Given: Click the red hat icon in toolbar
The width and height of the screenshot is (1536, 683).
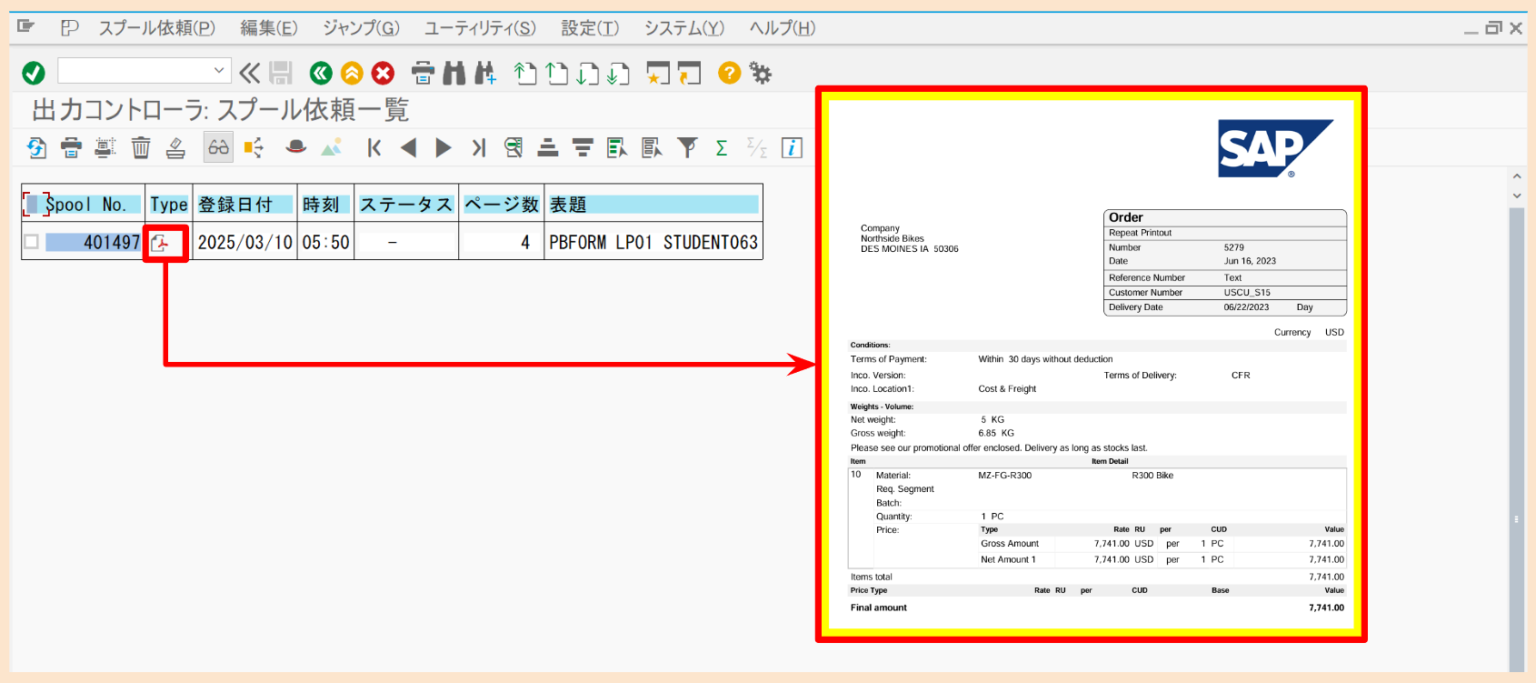Looking at the screenshot, I should click(296, 148).
